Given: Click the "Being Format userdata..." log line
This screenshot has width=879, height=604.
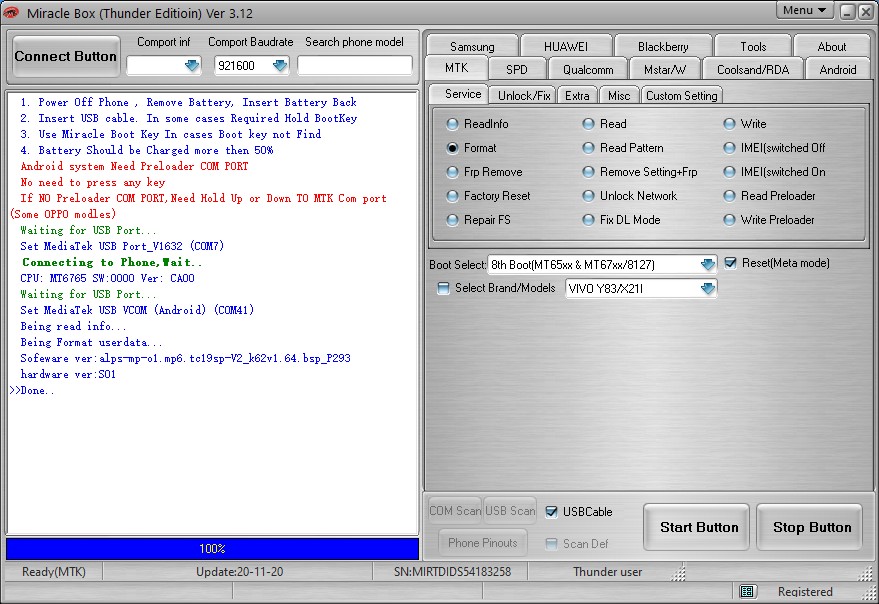Looking at the screenshot, I should (x=91, y=342).
